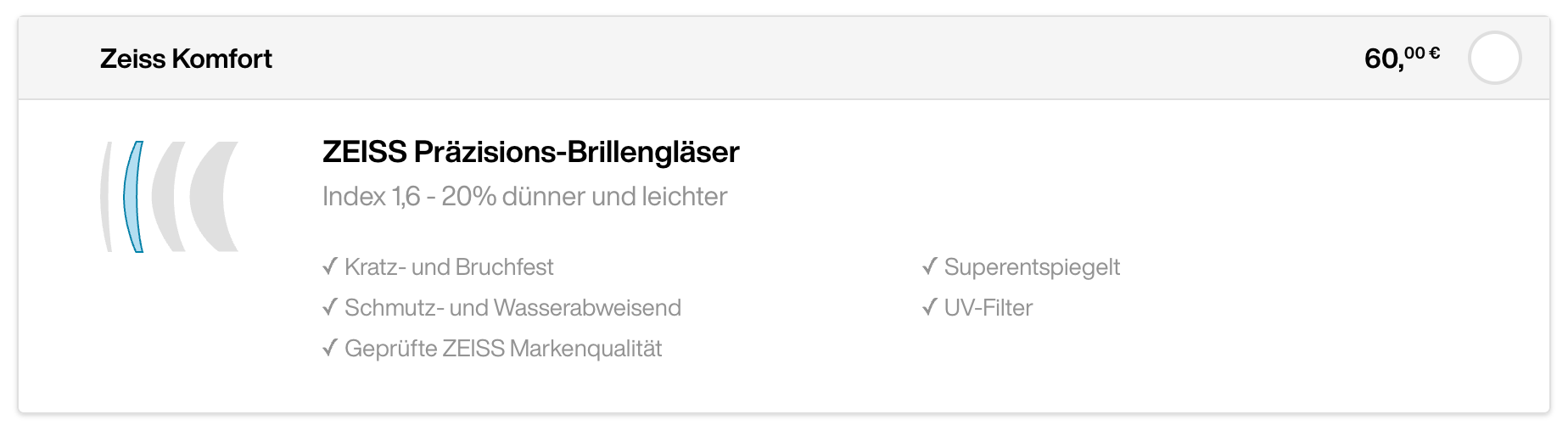Screen dimensions: 1568x431
Task: Click the "Schmutz- und Wasserabweisend" feature text
Action: pyautogui.click(x=512, y=307)
